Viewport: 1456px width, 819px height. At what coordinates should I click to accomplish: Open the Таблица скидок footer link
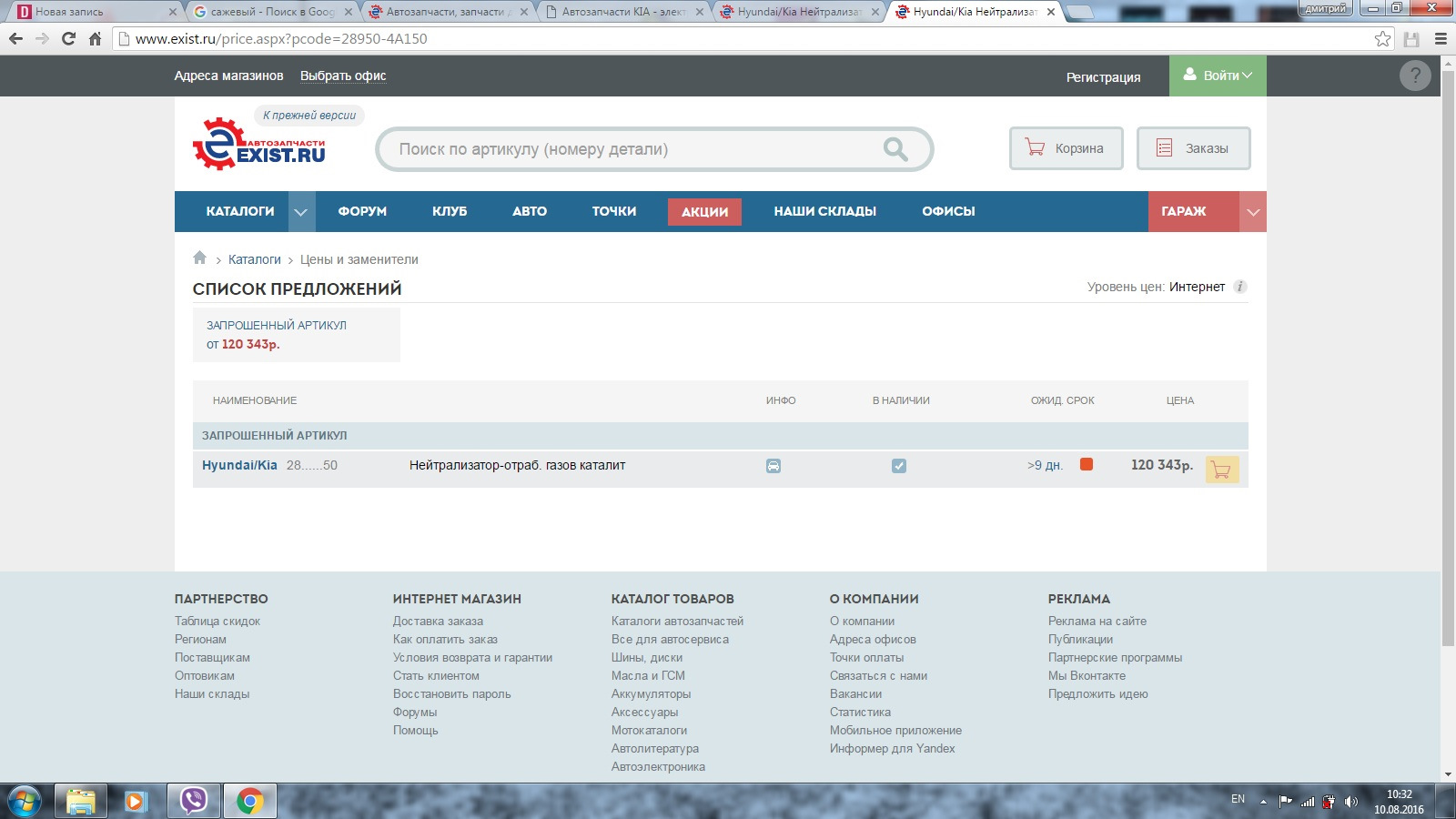point(217,621)
